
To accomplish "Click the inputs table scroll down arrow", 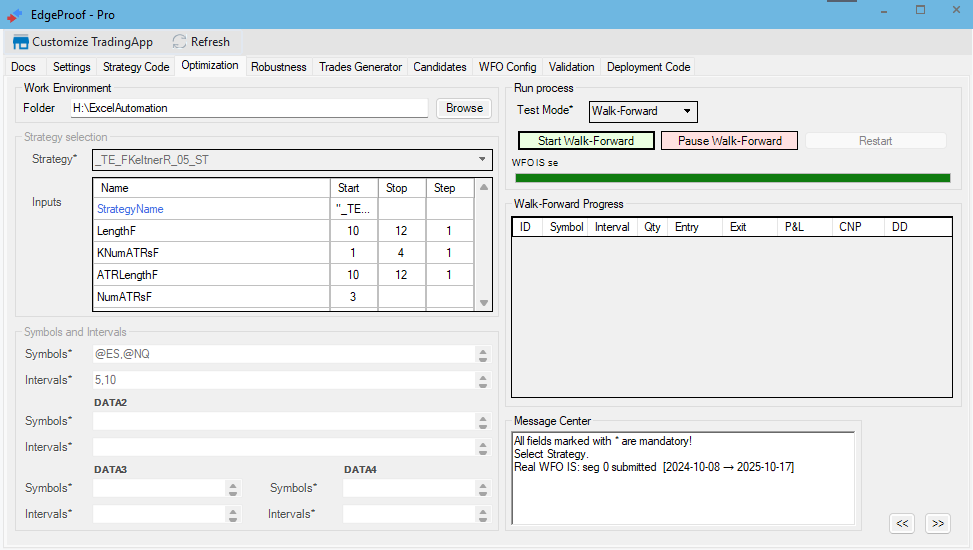I will coord(484,303).
